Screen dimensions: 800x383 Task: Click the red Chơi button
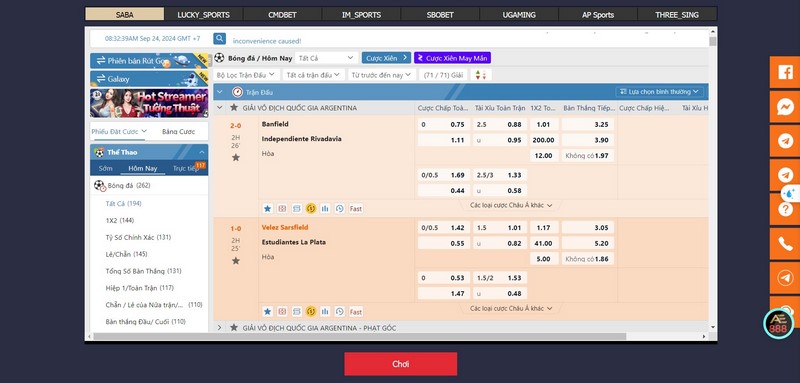point(401,364)
